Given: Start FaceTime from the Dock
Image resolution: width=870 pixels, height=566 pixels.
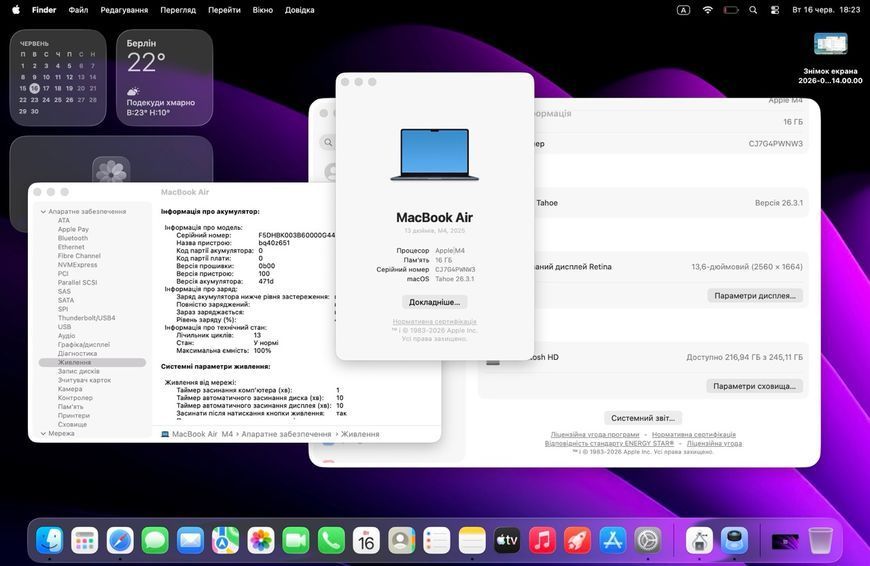Looking at the screenshot, I should (x=296, y=540).
